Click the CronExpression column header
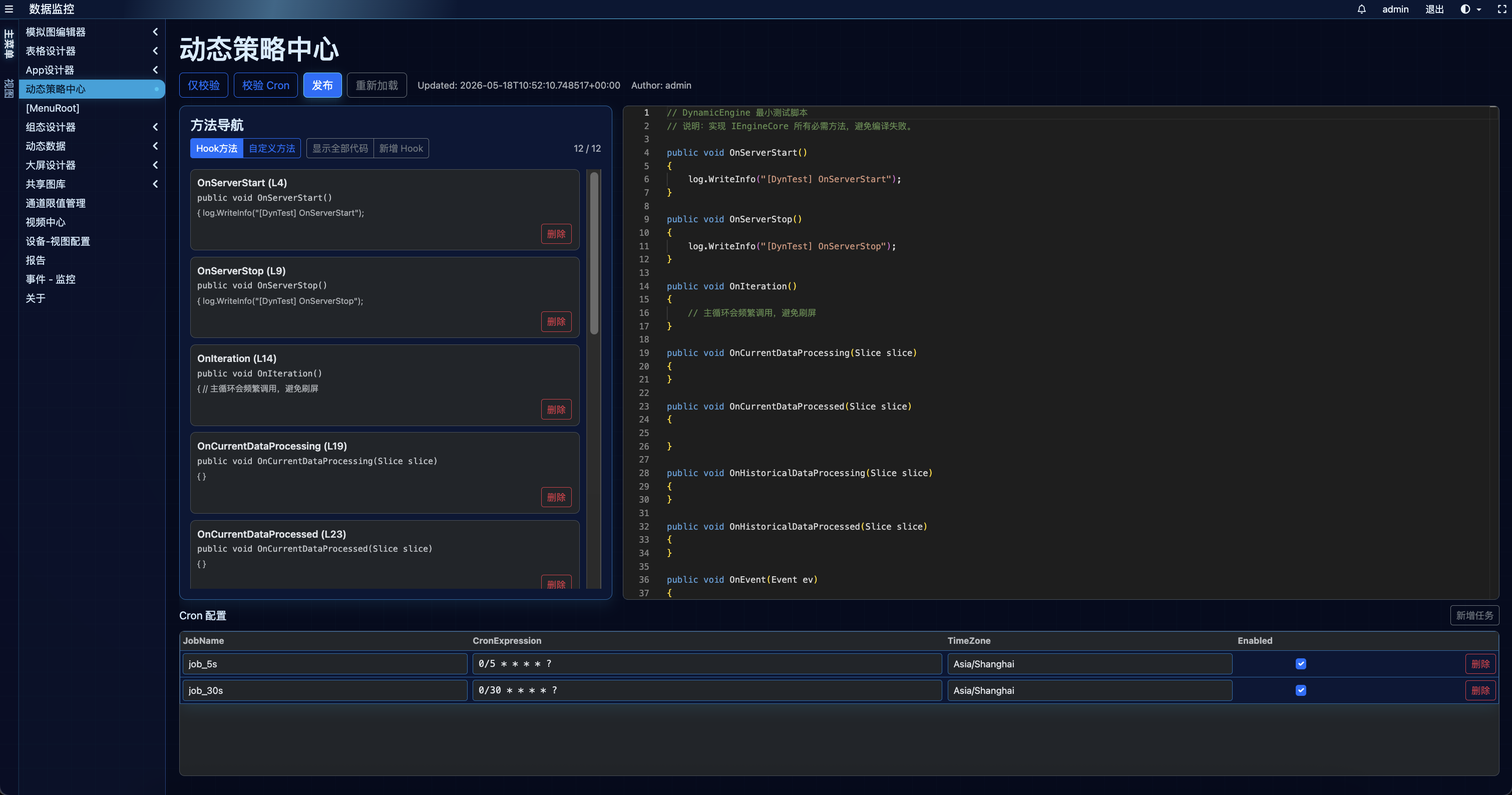 tap(507, 641)
